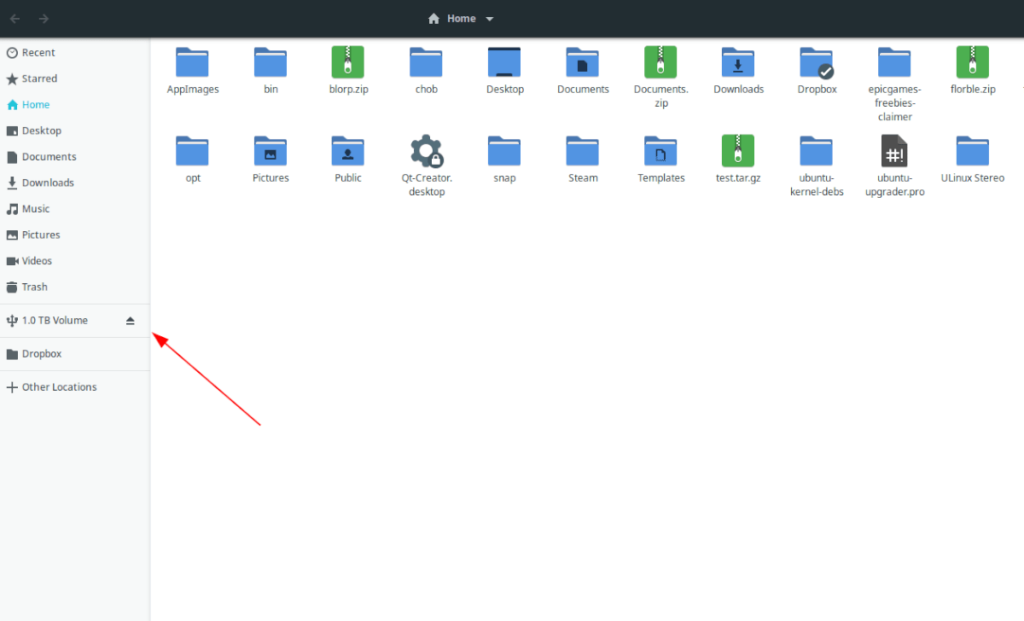Open Starred items in sidebar
Viewport: 1024px width, 621px height.
tap(74, 78)
